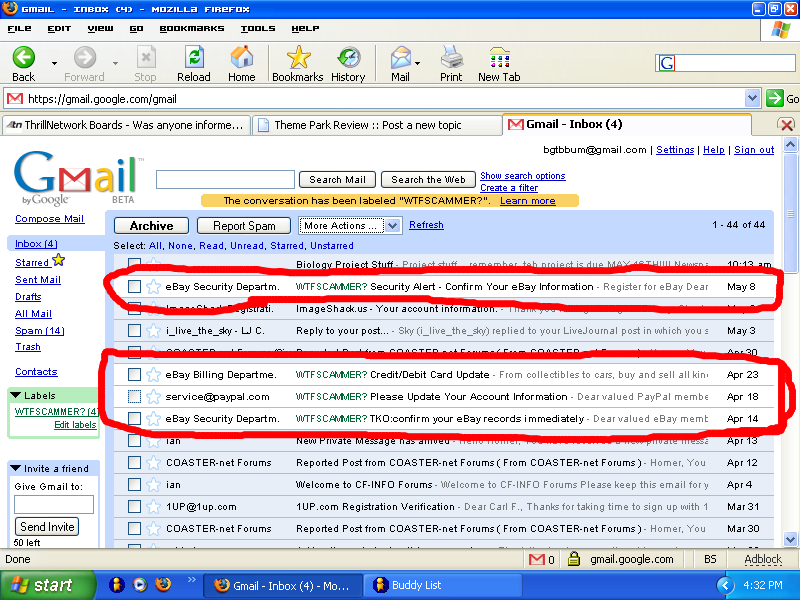Click the Give Gmail to input field
The height and width of the screenshot is (600, 800).
pyautogui.click(x=54, y=505)
